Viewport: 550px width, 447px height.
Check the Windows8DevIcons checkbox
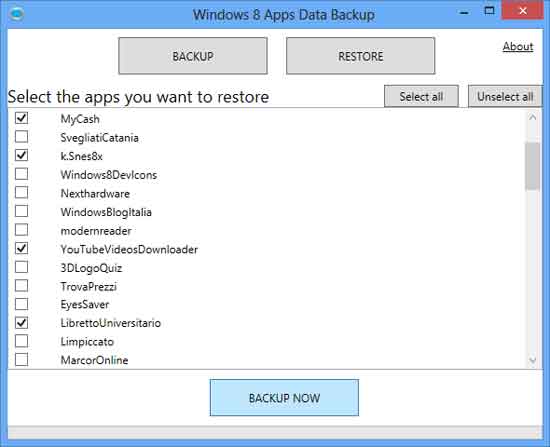(21, 174)
